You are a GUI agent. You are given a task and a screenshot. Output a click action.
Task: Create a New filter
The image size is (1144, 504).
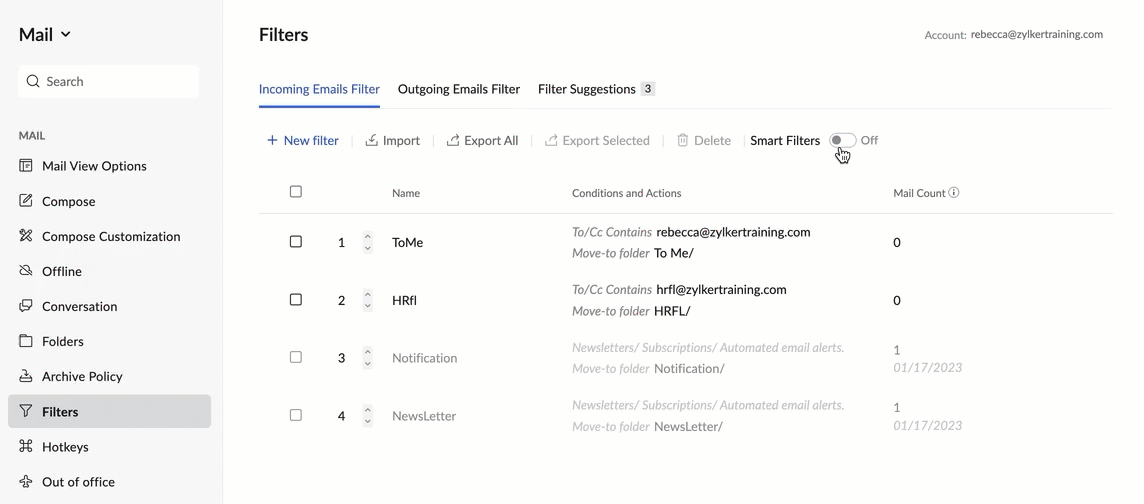[303, 140]
